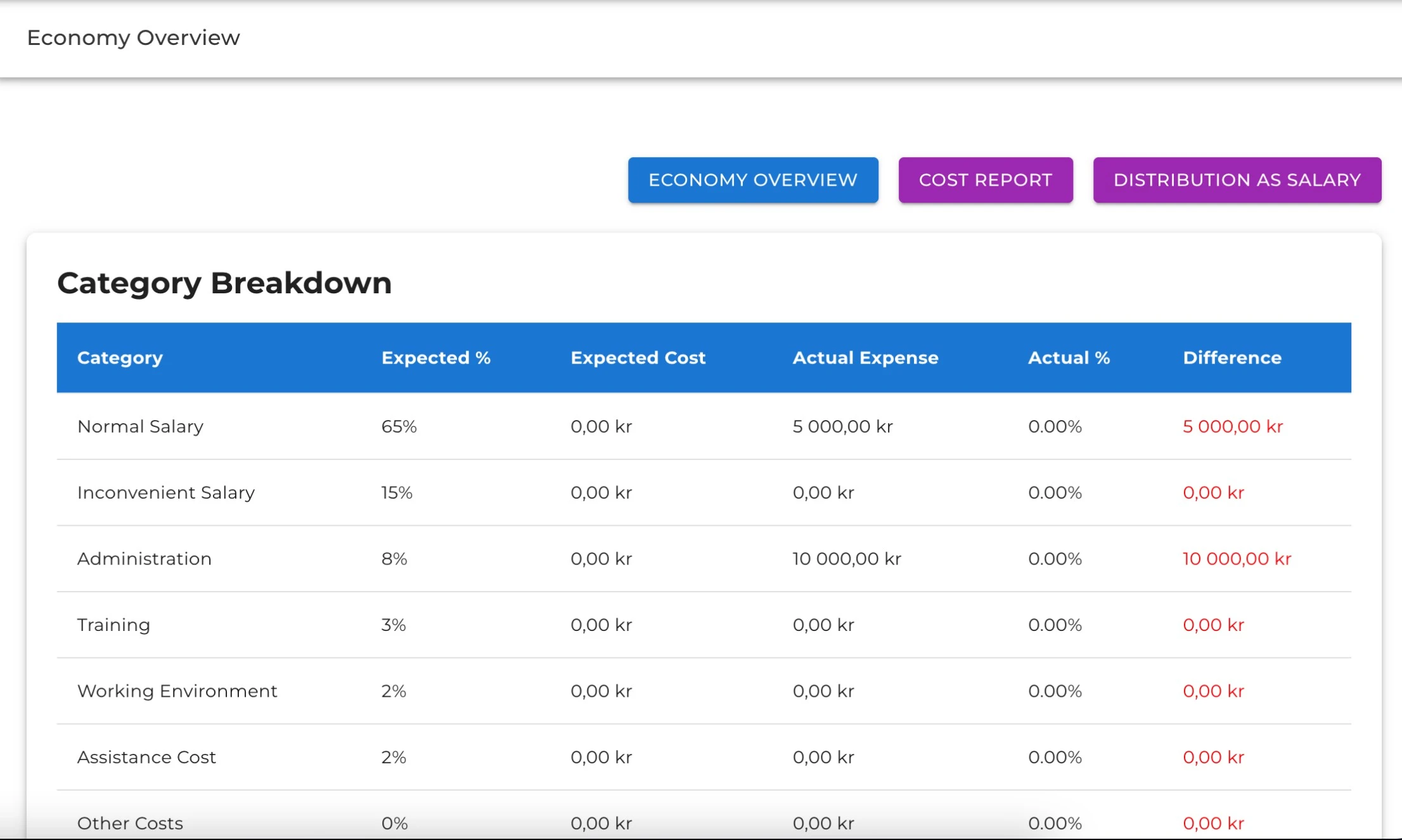1402x840 pixels.
Task: Click the Economy Overview page title
Action: [133, 37]
